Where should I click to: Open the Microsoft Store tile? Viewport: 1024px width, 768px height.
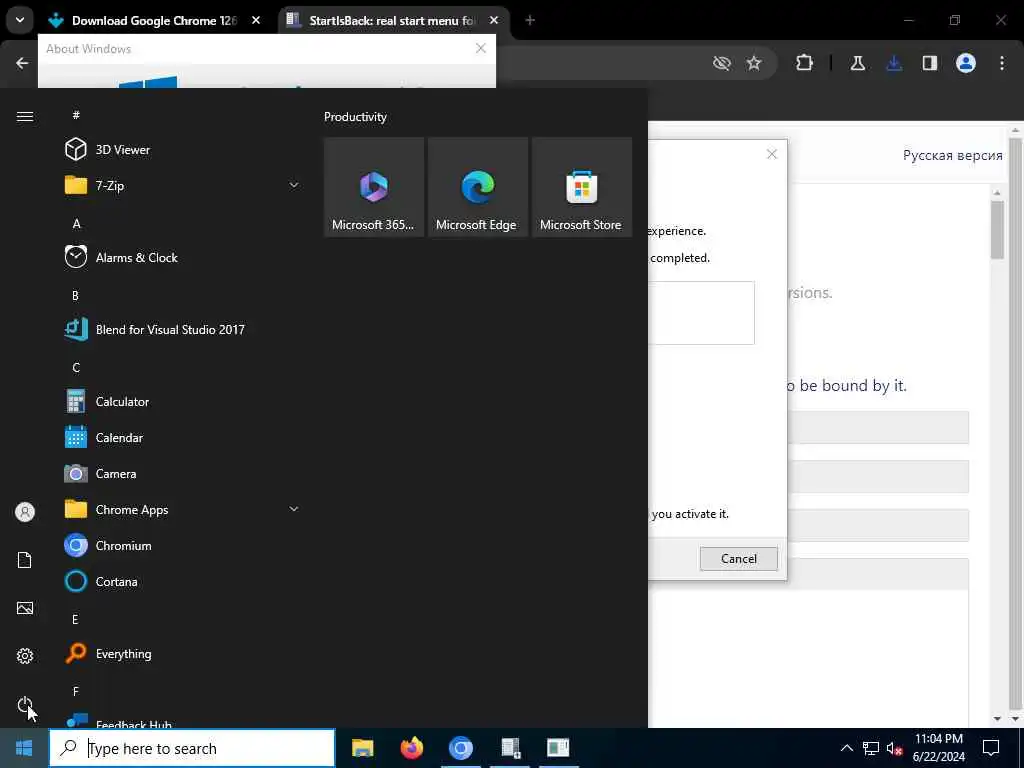click(581, 187)
